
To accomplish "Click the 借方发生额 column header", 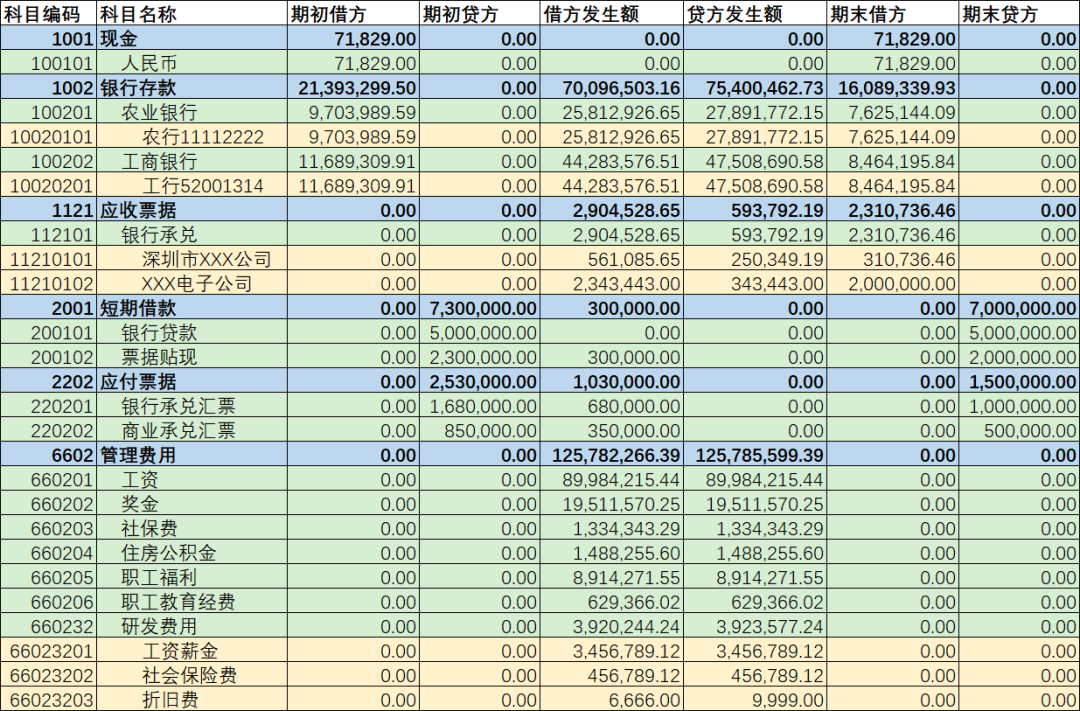I will click(x=612, y=14).
